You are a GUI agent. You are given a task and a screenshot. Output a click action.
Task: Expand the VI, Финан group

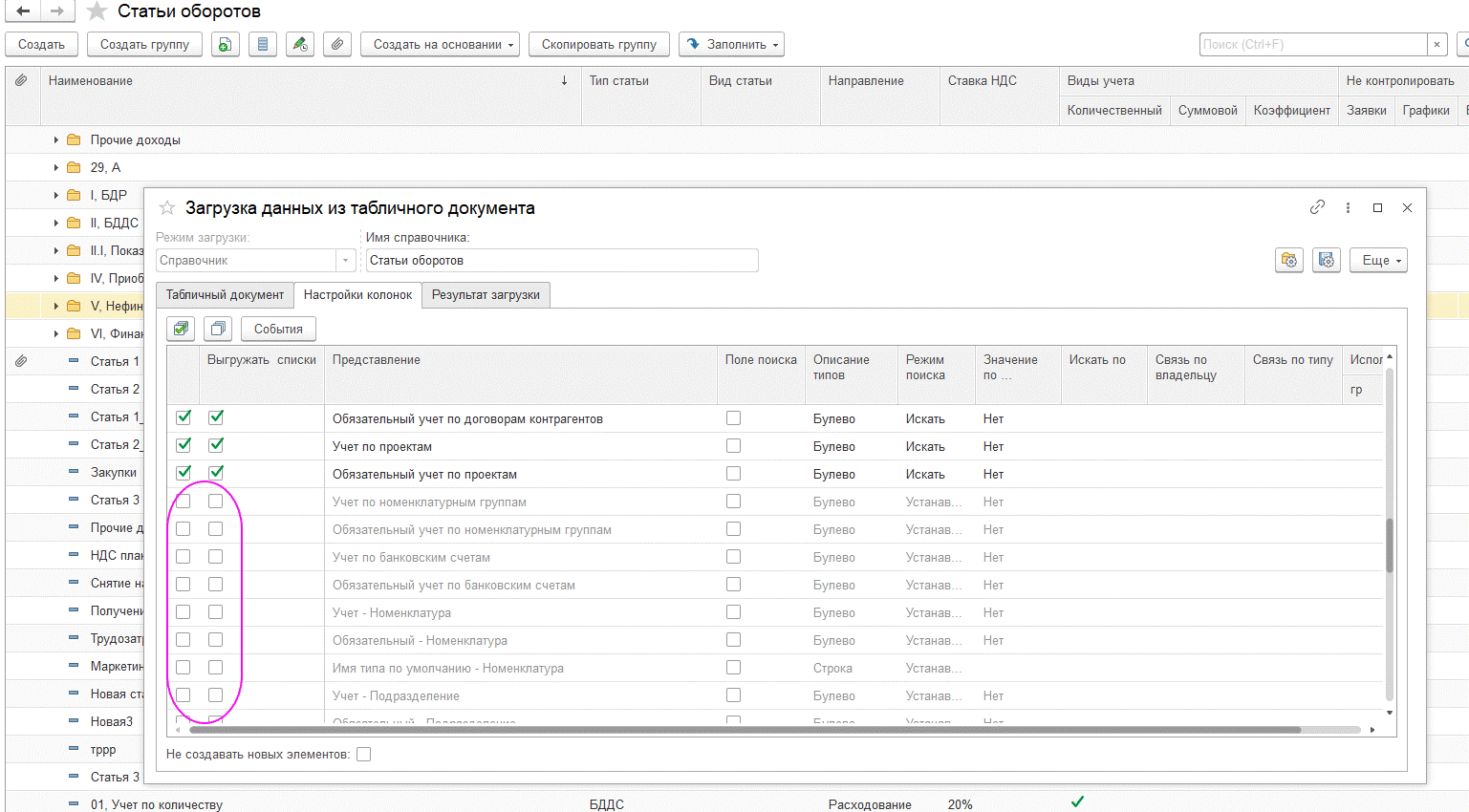(55, 334)
